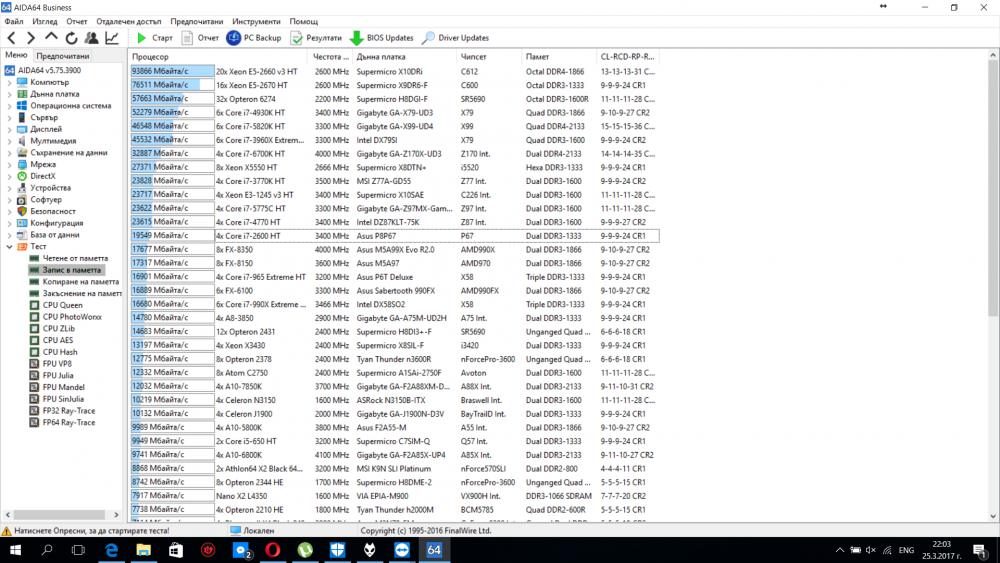
Task: Switch to the Меню tab
Action: pos(16,55)
